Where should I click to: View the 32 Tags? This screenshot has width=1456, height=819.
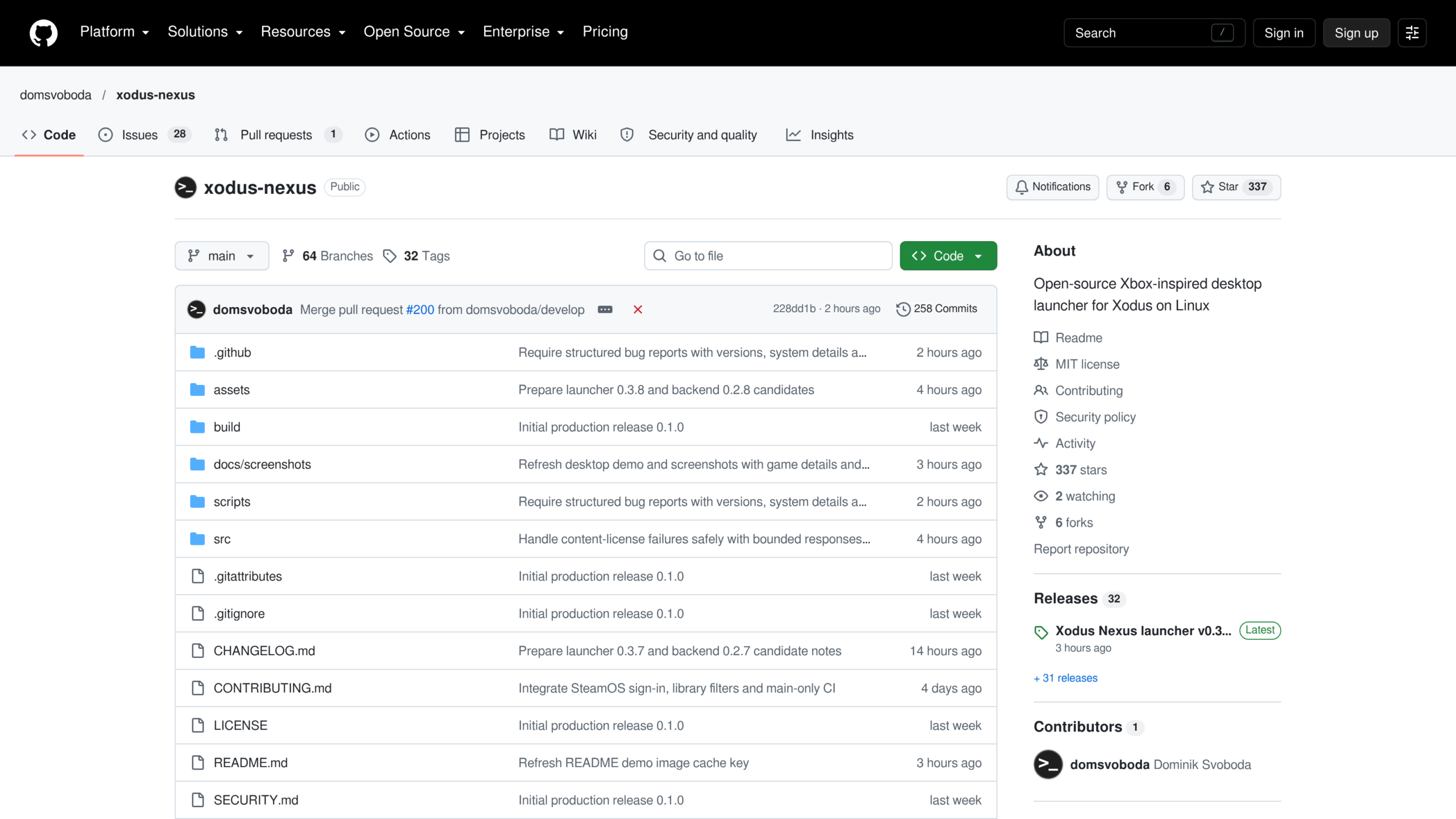tap(416, 256)
